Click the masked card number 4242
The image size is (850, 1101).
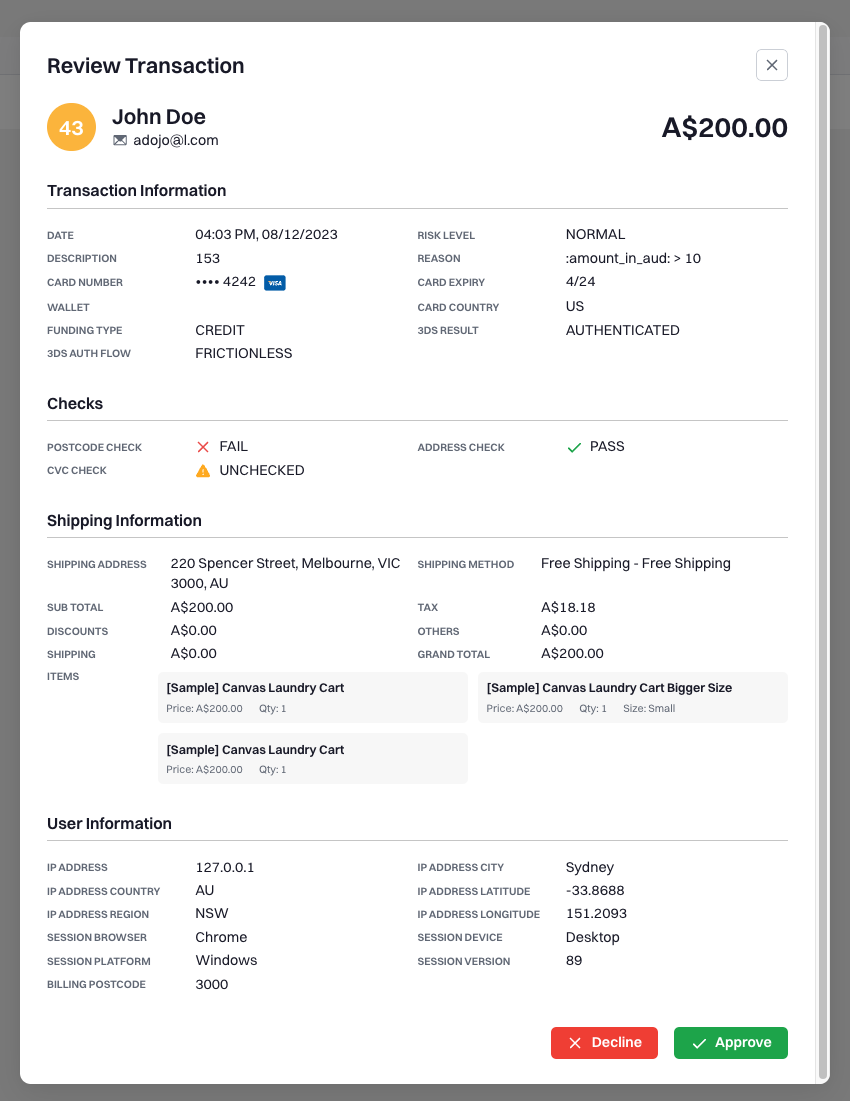tap(225, 282)
